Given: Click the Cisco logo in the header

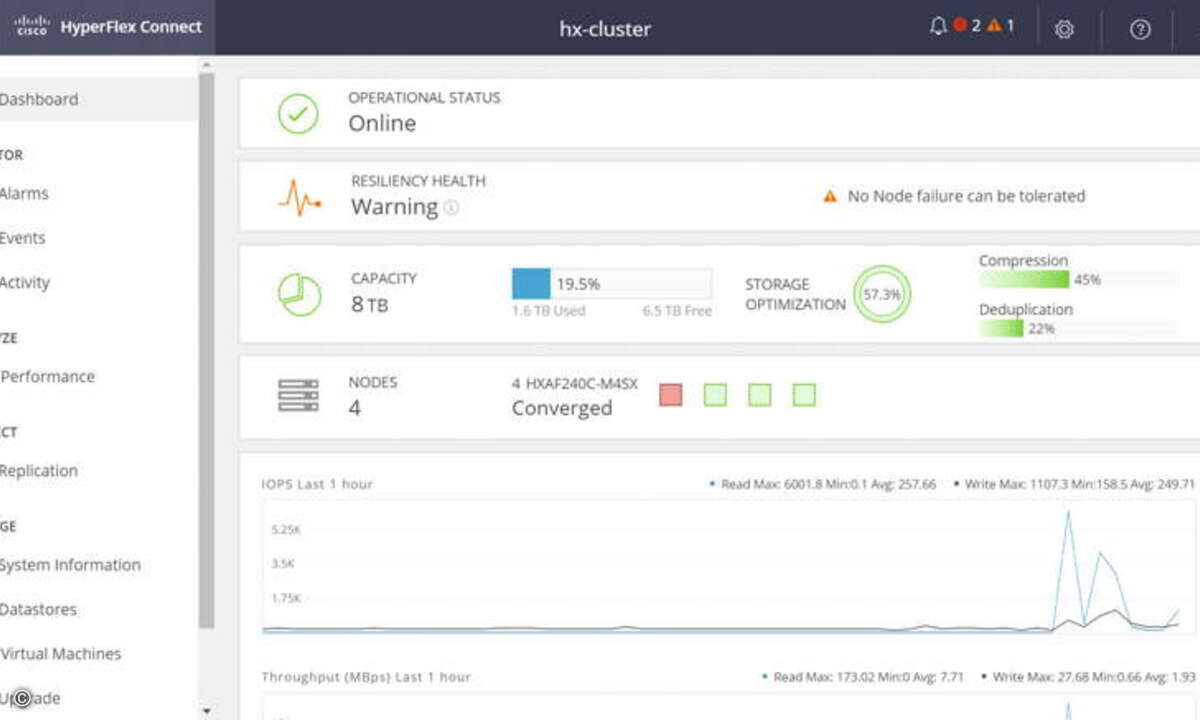Looking at the screenshot, I should coord(32,26).
